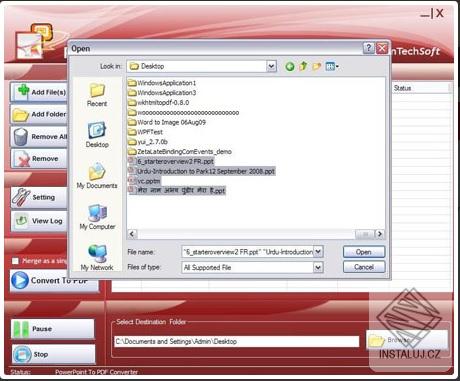Click Add File(s) in main window
The height and width of the screenshot is (381, 460).
coord(39,92)
